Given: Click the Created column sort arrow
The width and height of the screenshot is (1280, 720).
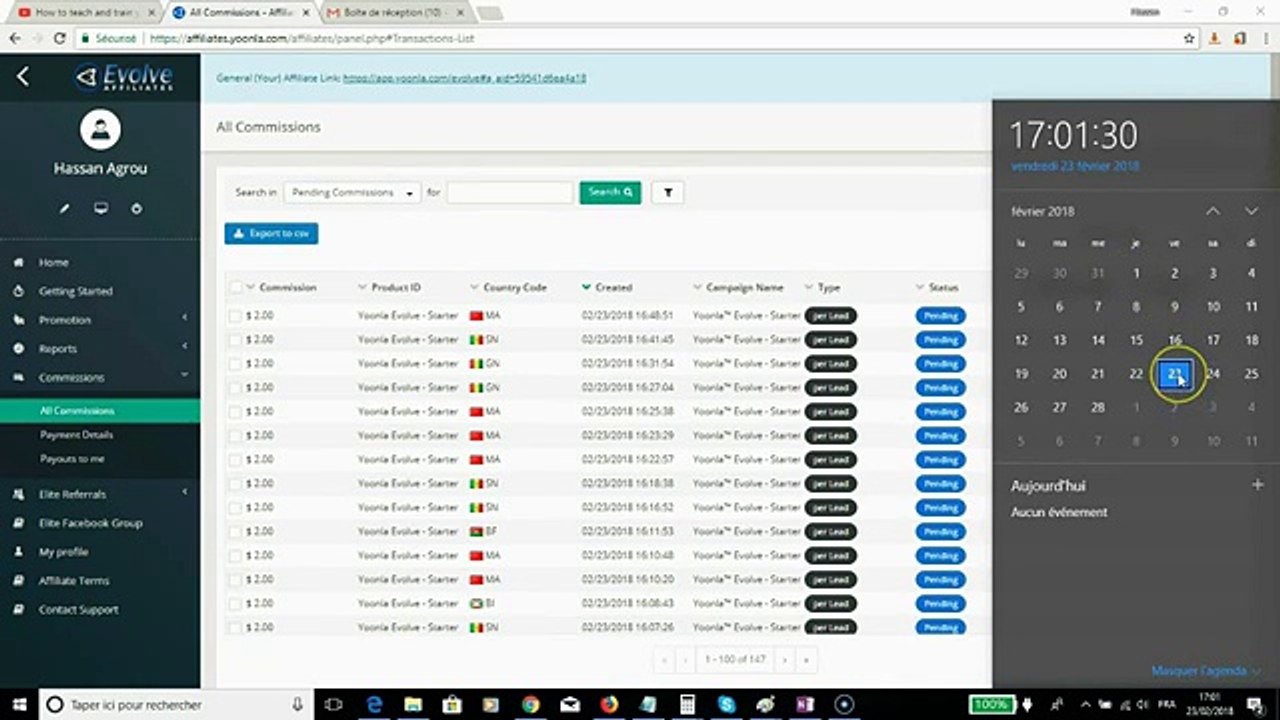Looking at the screenshot, I should pyautogui.click(x=587, y=287).
